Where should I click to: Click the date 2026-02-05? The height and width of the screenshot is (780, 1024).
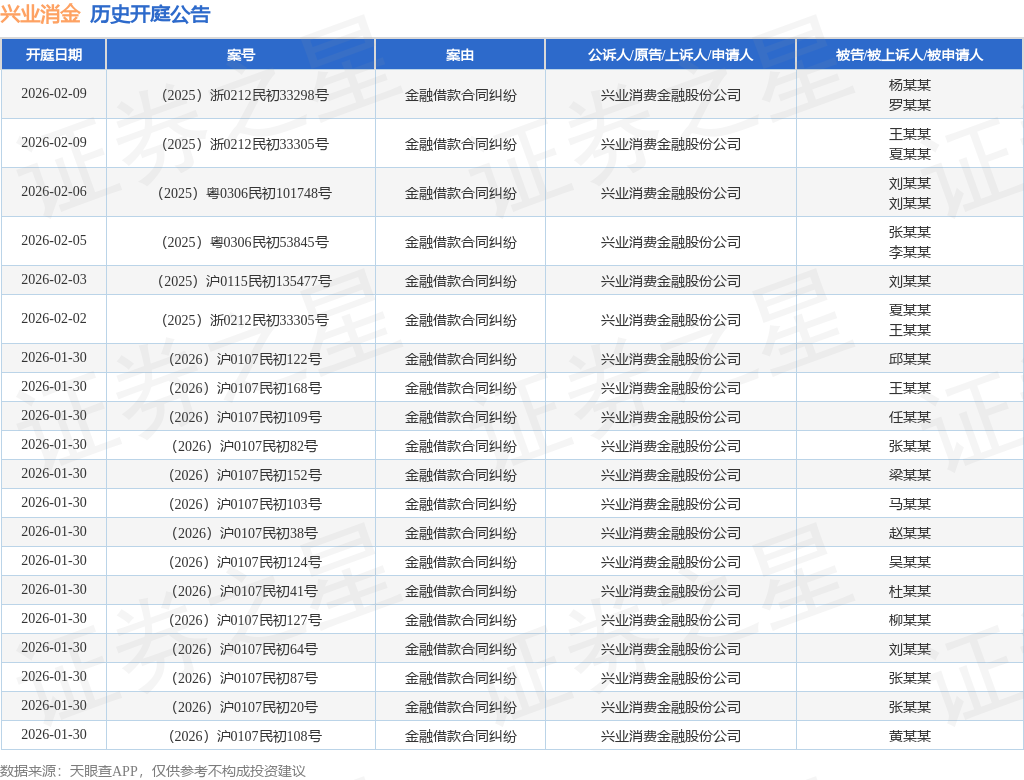tap(54, 240)
